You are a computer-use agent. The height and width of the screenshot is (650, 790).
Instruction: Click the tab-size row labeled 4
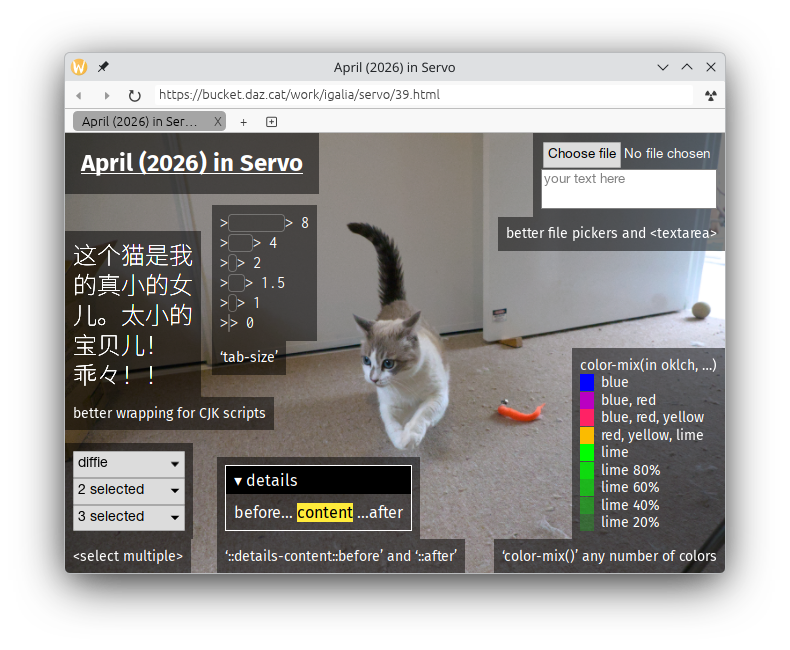click(249, 243)
